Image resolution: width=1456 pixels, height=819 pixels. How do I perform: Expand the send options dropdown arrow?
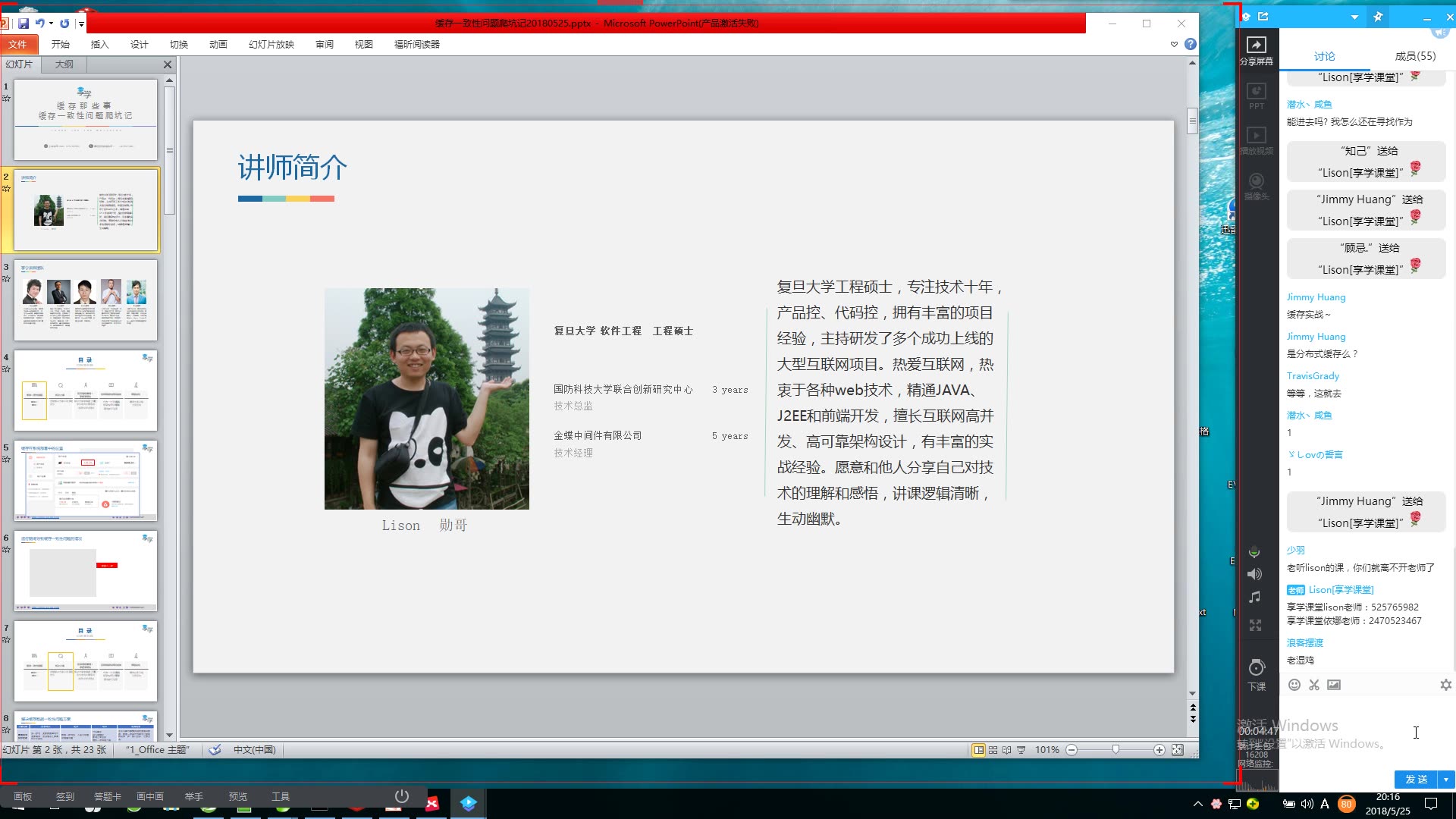pyautogui.click(x=1447, y=780)
